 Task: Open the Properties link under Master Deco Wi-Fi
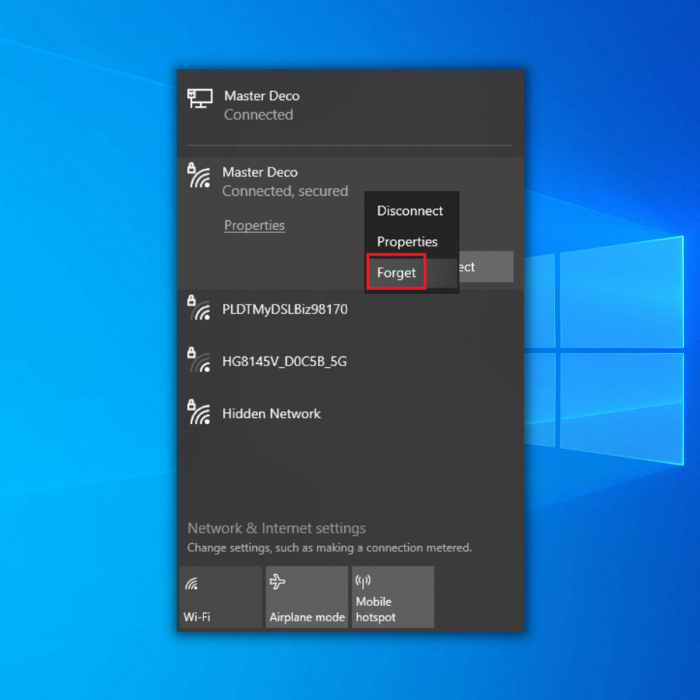click(254, 225)
